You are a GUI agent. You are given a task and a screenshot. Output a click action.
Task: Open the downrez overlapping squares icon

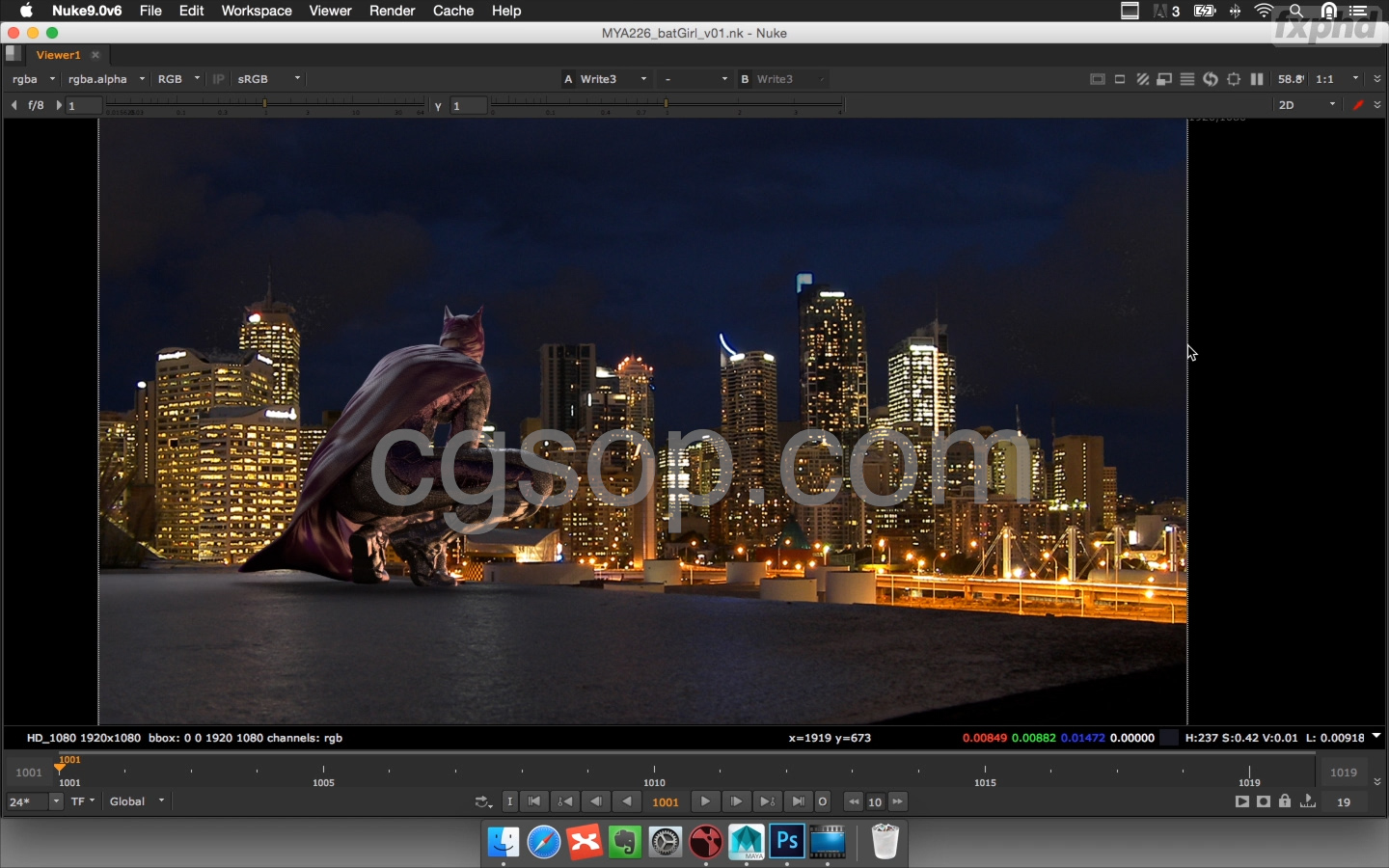pos(1165,79)
